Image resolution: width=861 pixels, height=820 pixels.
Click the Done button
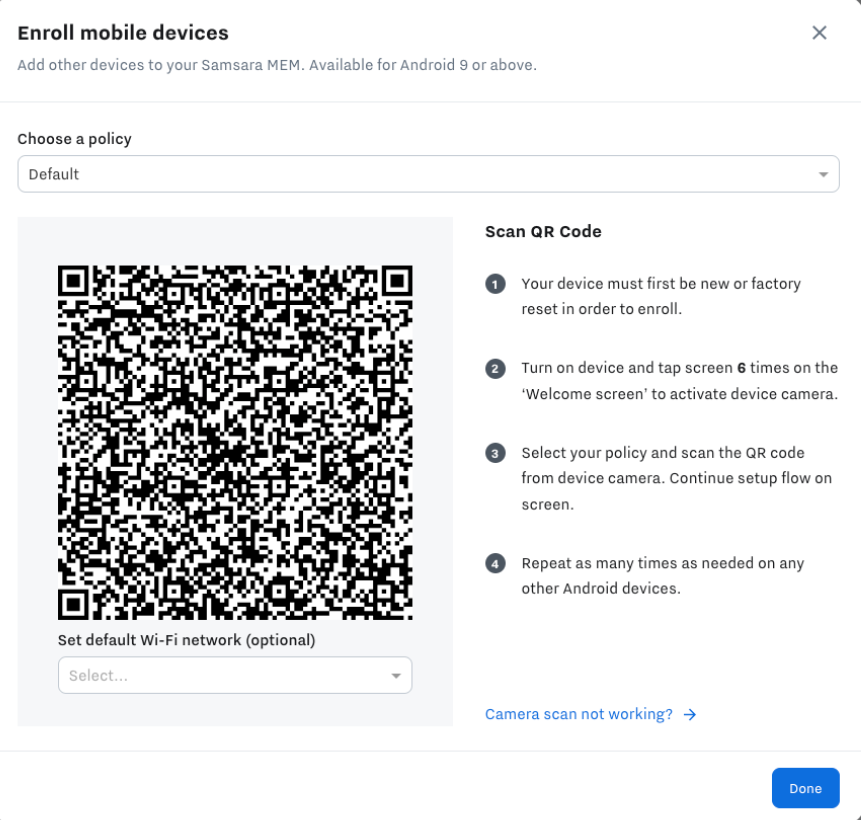[x=805, y=788]
